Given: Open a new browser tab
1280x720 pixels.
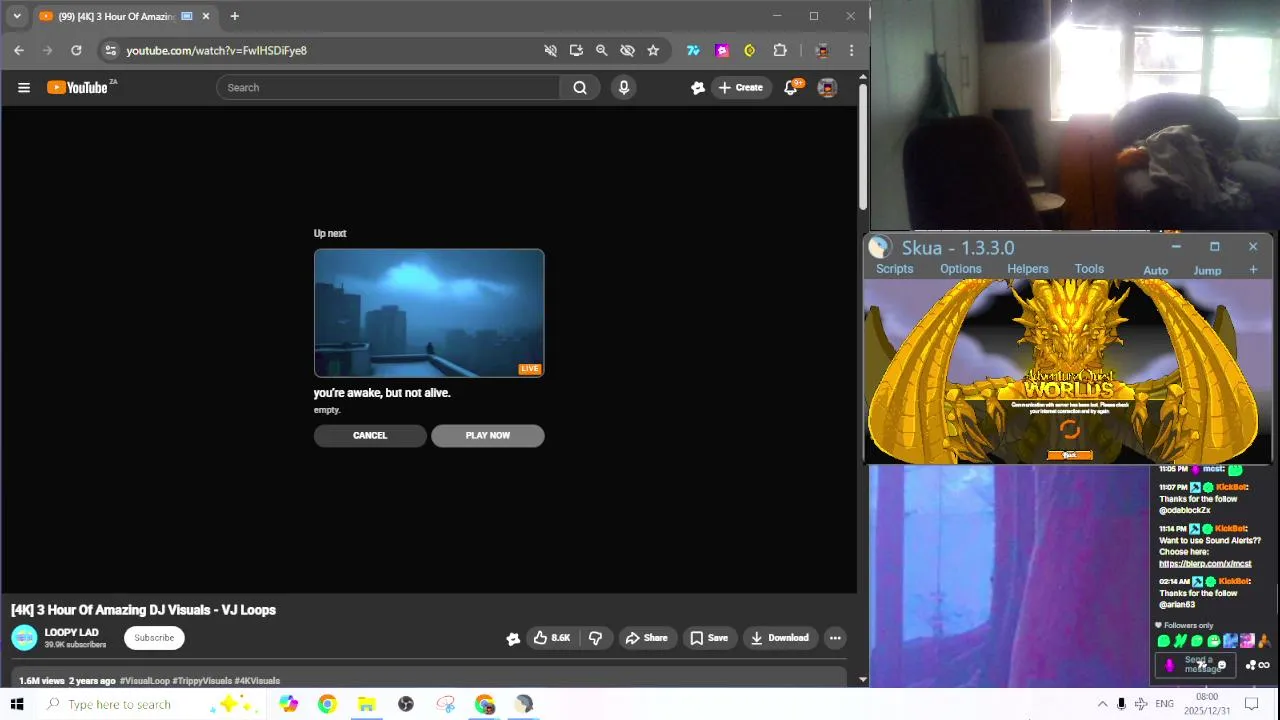Looking at the screenshot, I should (234, 16).
